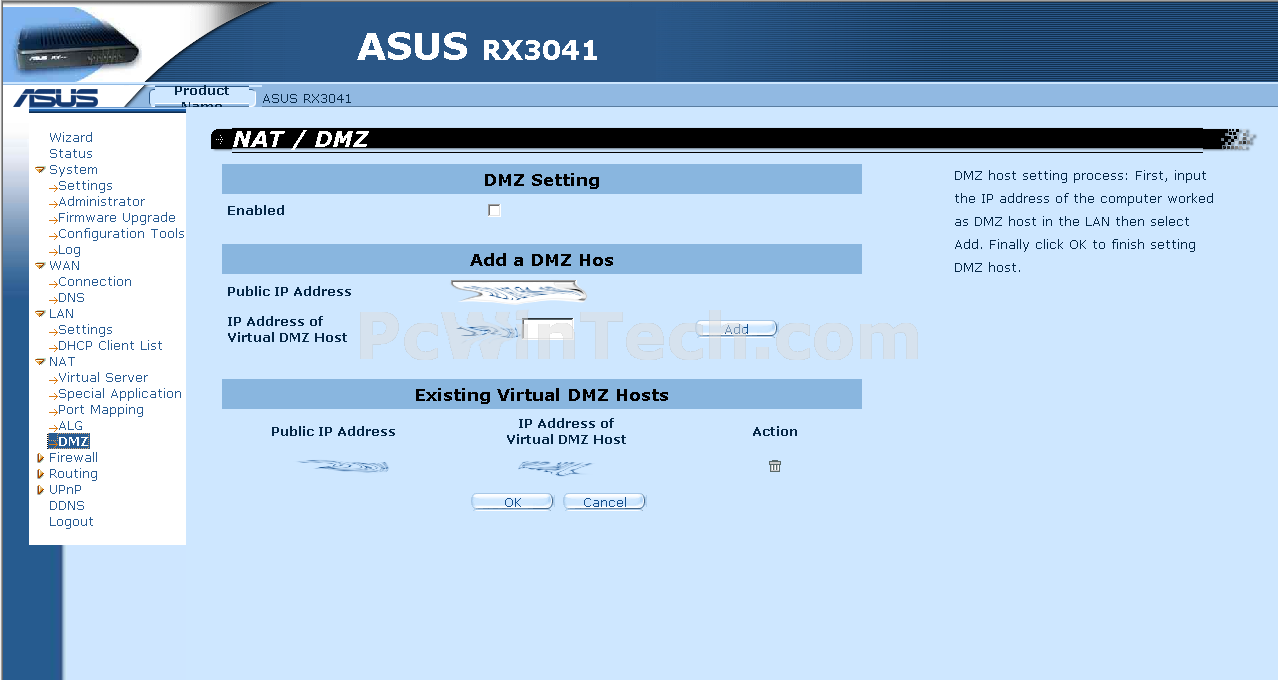This screenshot has height=680, width=1278.
Task: Open the Port Mapping page
Action: (x=101, y=410)
